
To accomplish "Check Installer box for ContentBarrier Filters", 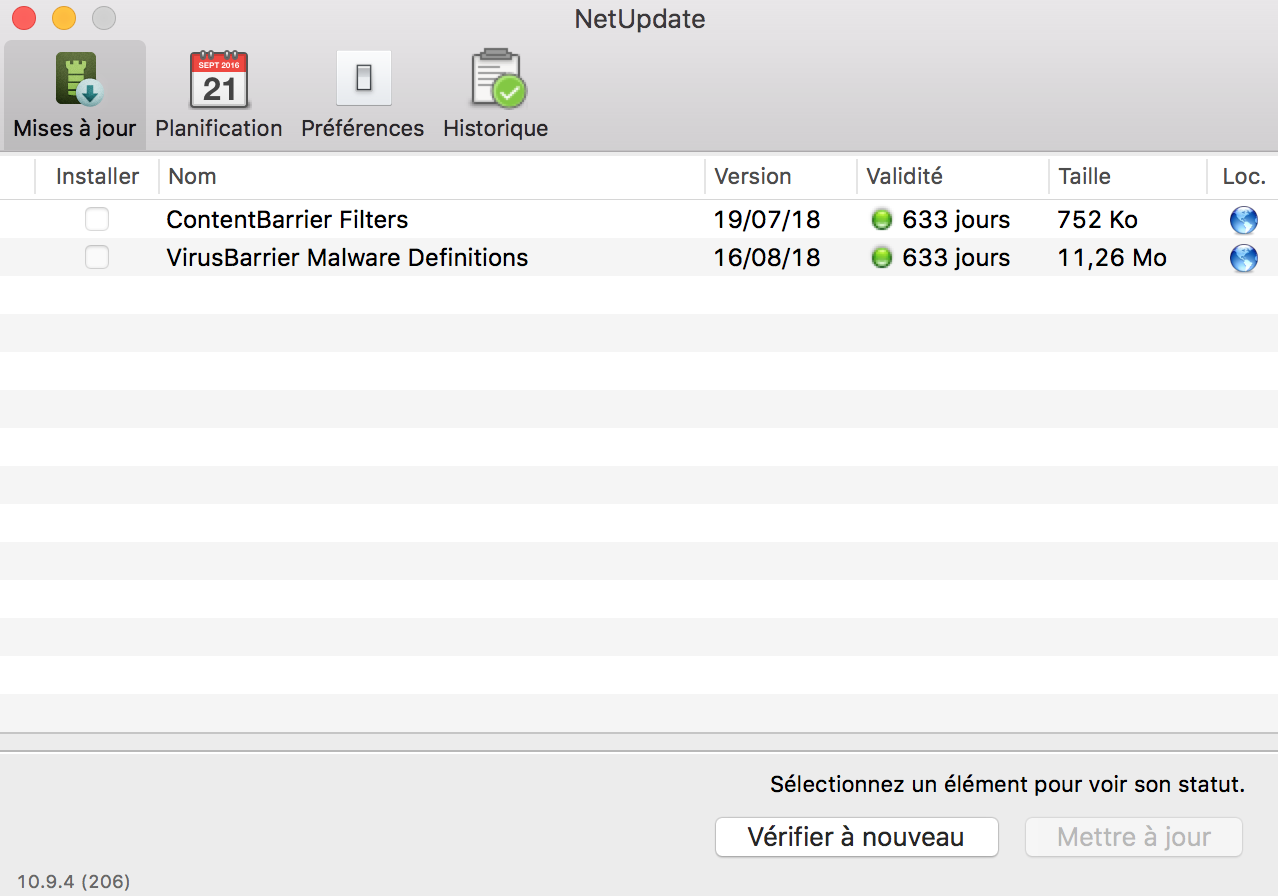I will [97, 219].
